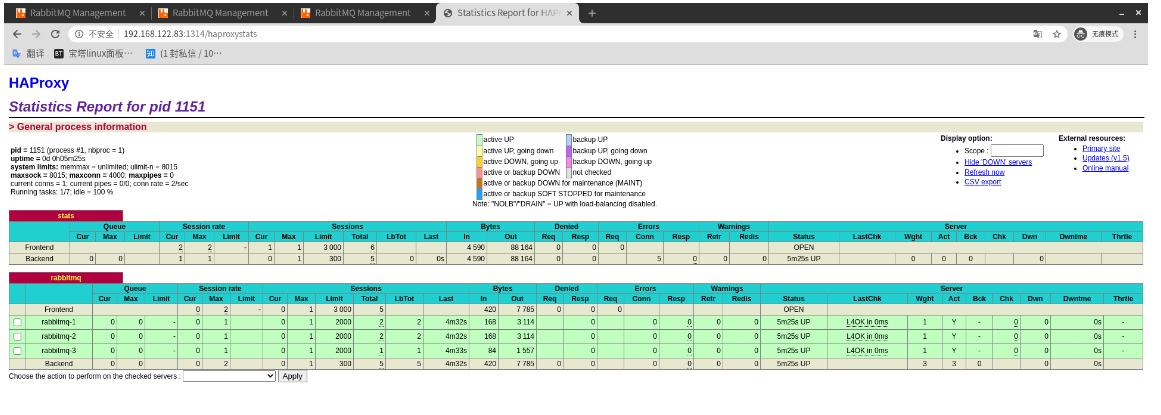
Task: Open the Chrome three-dot menu
Action: coord(1135,34)
